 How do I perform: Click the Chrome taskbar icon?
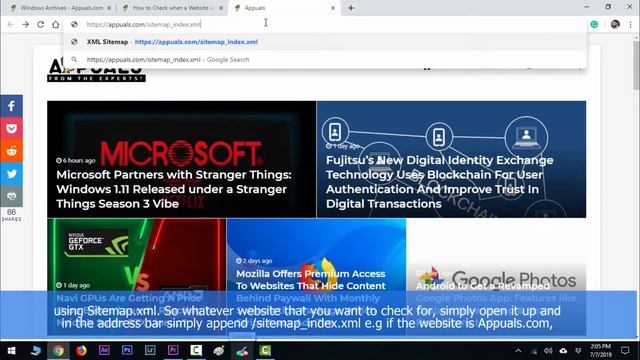click(58, 351)
